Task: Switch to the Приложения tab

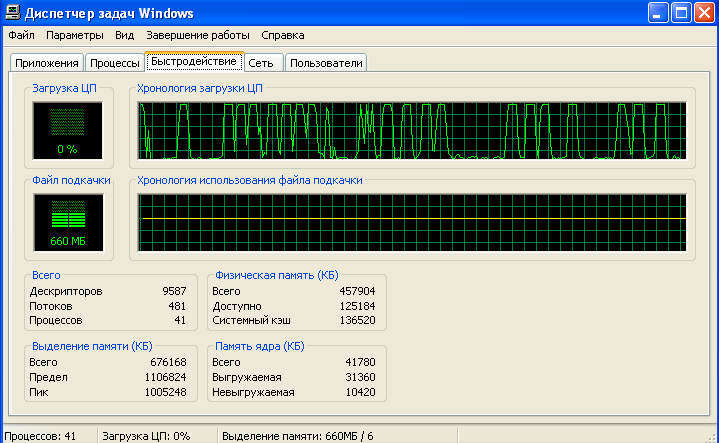Action: 47,63
